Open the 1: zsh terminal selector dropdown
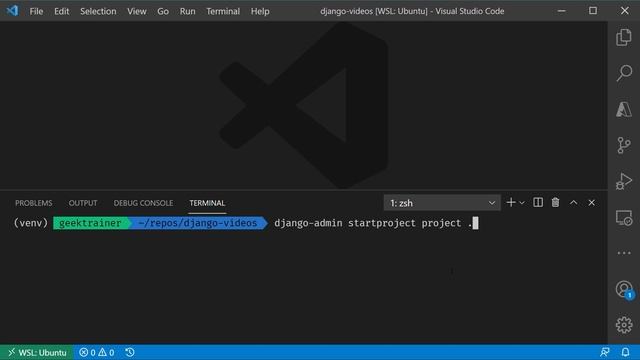640x360 pixels. coord(442,203)
